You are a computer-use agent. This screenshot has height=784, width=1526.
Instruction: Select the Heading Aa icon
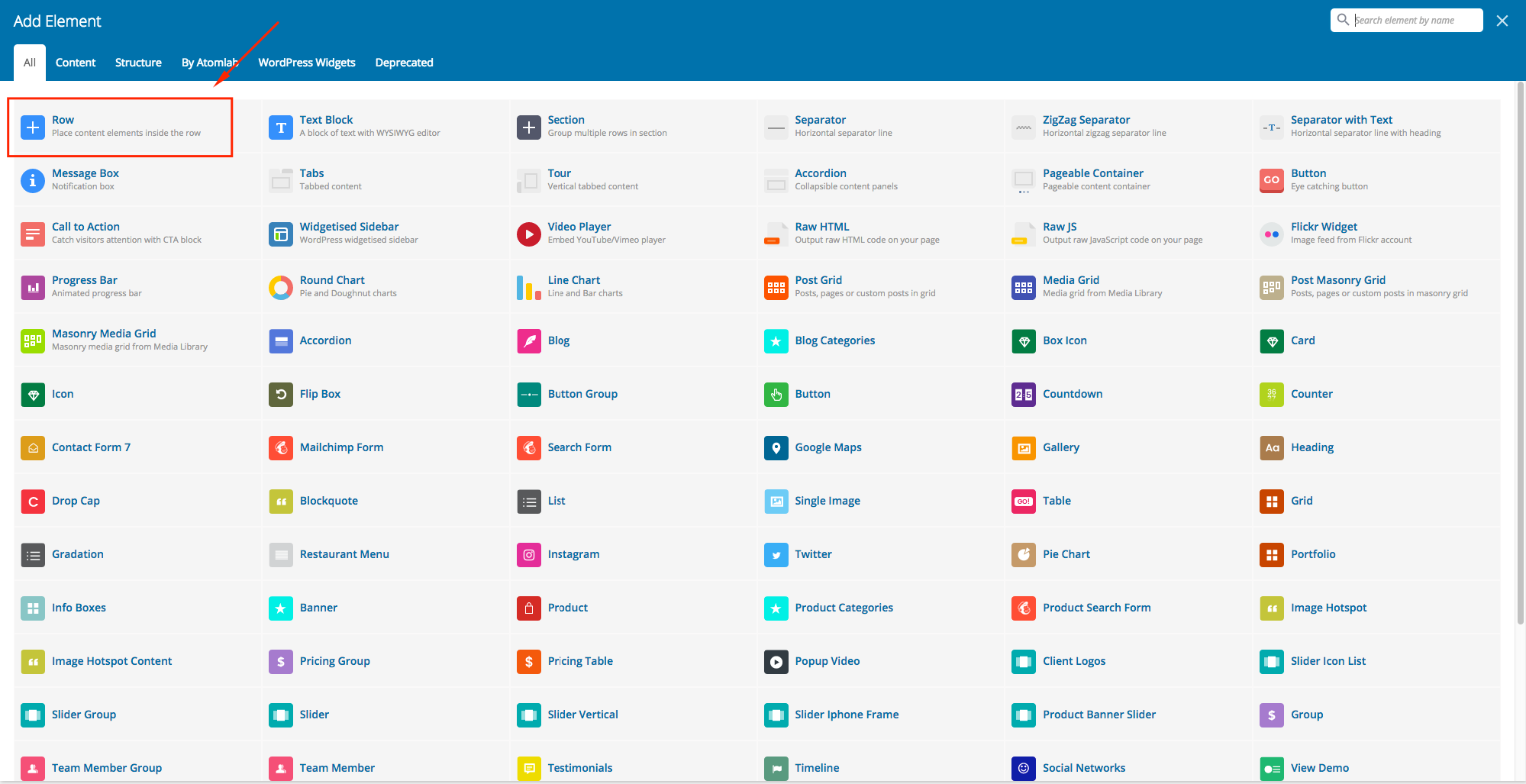(x=1272, y=447)
